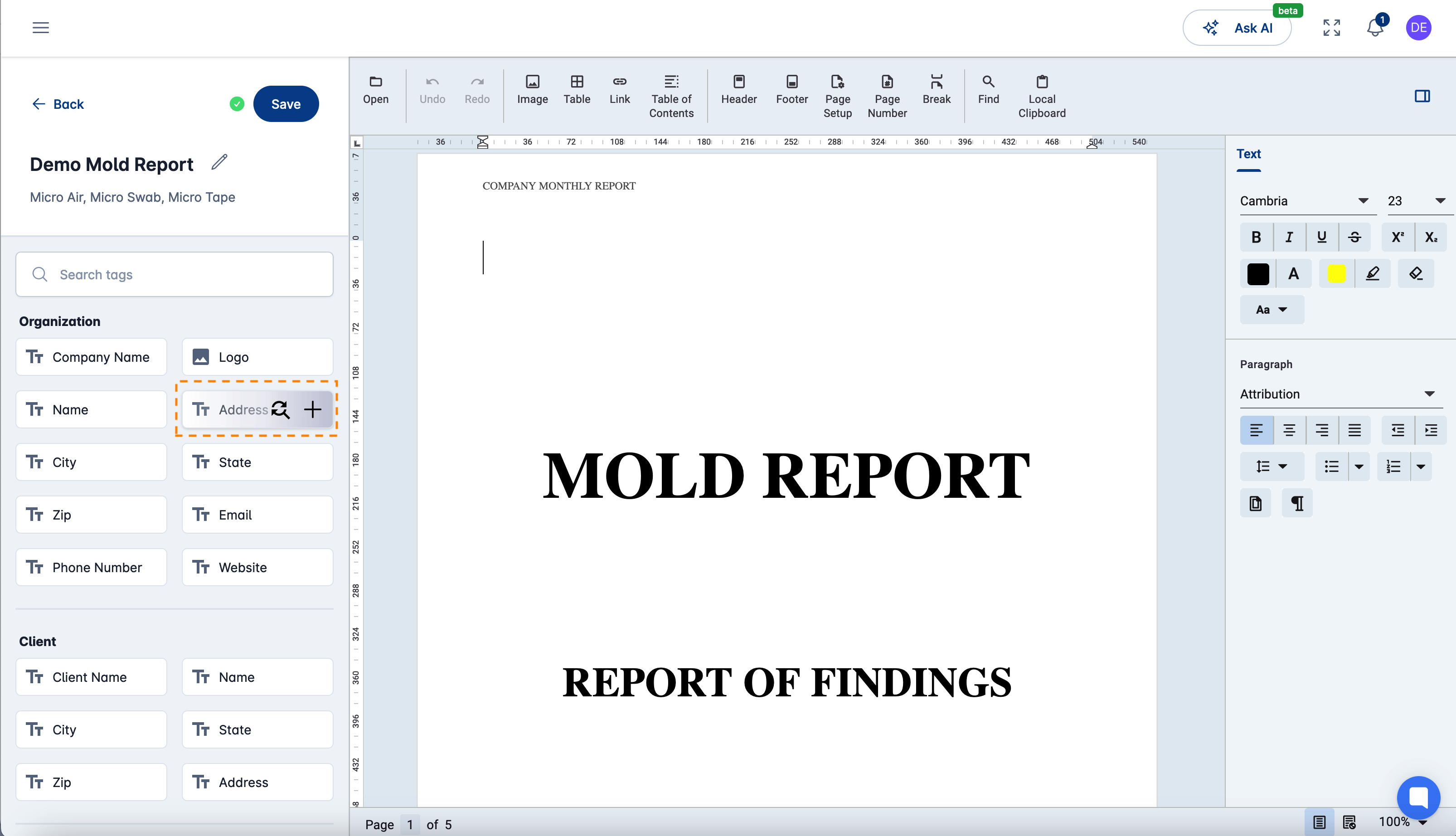Click Back to exit editor
Viewport: 1456px width, 836px height.
pos(58,104)
